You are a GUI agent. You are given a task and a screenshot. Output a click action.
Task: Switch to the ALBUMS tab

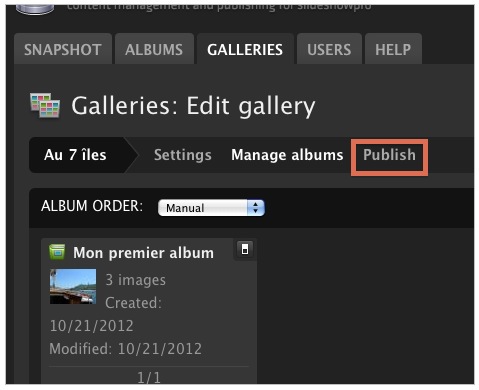(154, 49)
